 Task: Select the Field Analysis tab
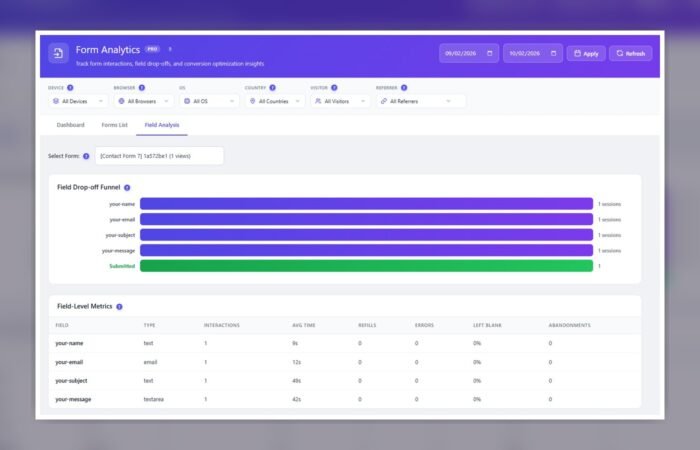pos(162,125)
